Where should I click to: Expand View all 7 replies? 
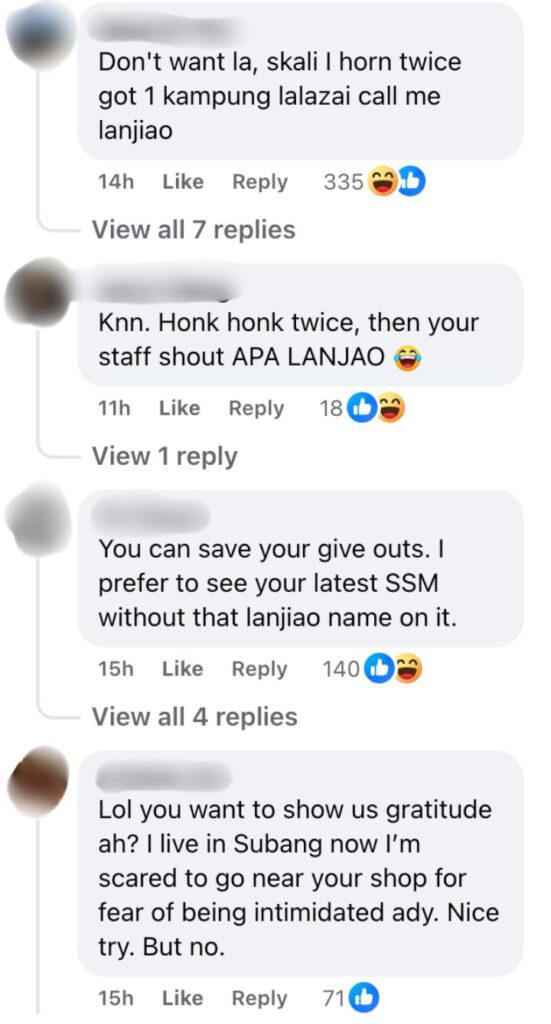pos(193,229)
